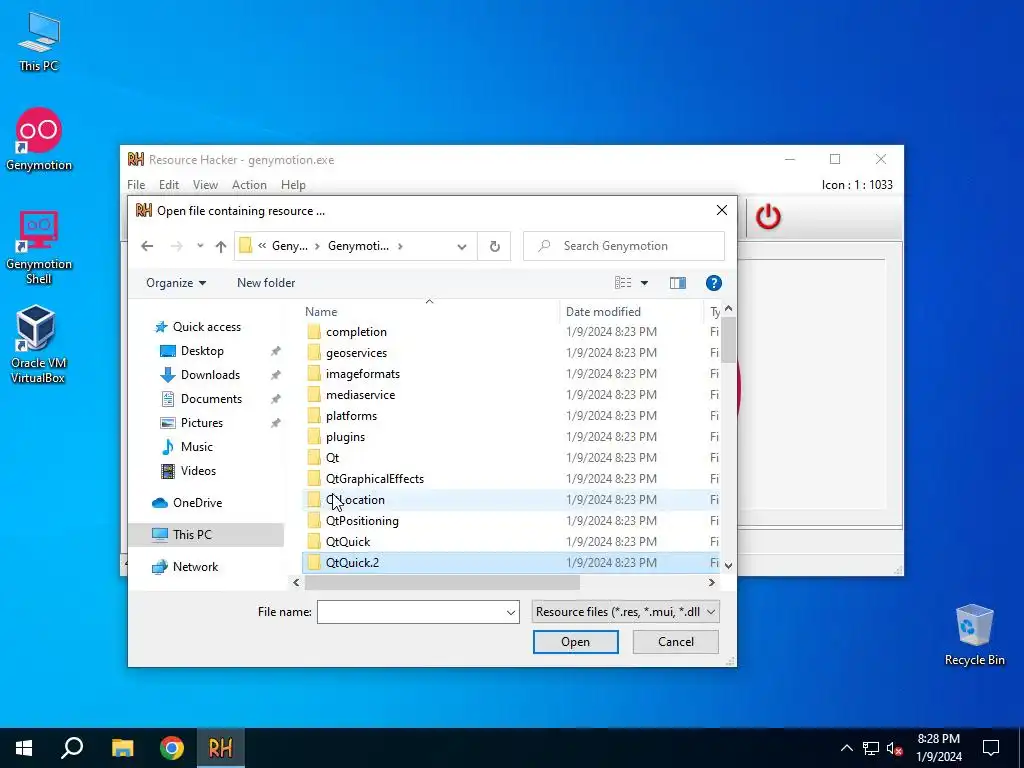This screenshot has height=768, width=1024.
Task: Select platforms folder
Action: pyautogui.click(x=511, y=416)
